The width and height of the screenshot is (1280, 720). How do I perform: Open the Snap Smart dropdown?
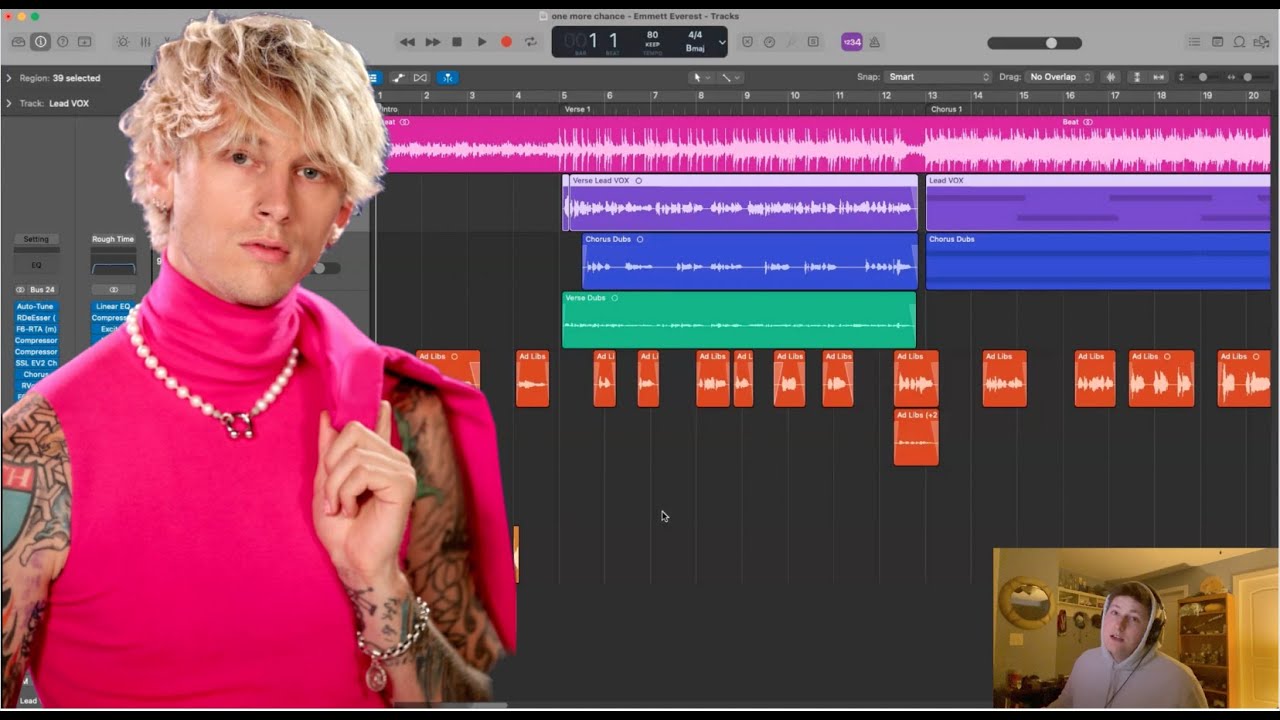pos(938,77)
